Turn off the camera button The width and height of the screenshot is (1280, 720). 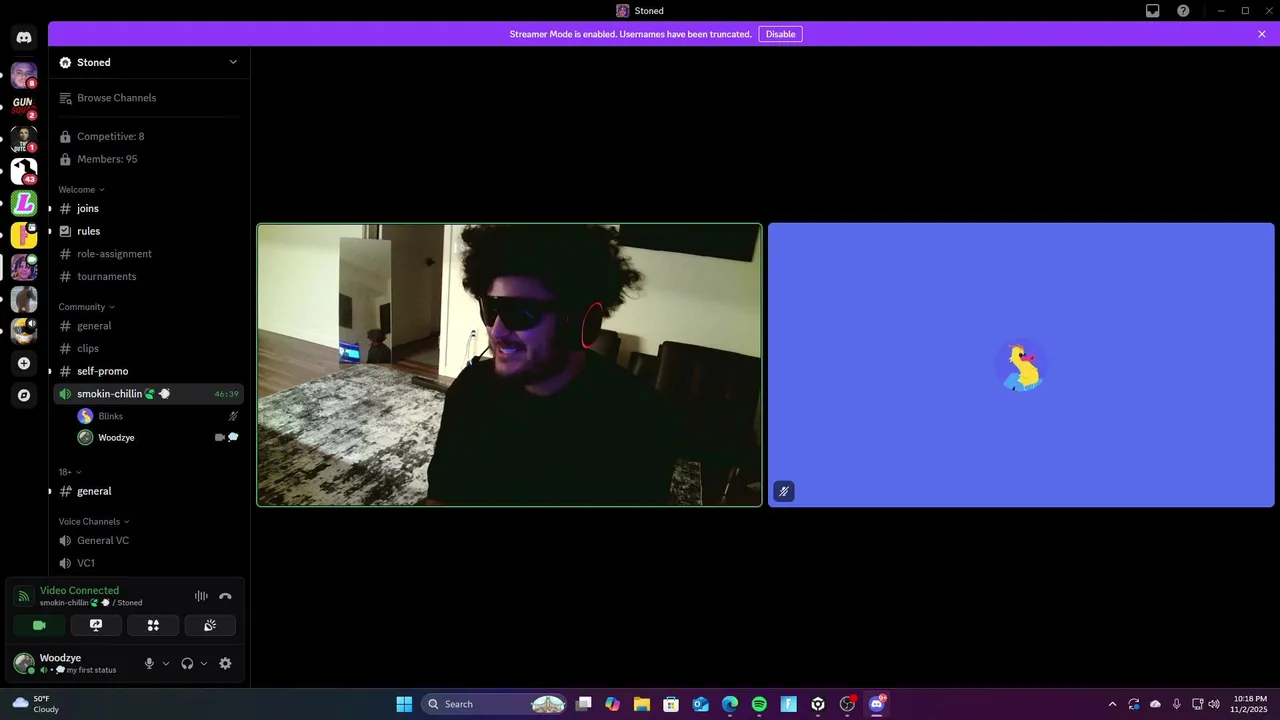coord(39,625)
